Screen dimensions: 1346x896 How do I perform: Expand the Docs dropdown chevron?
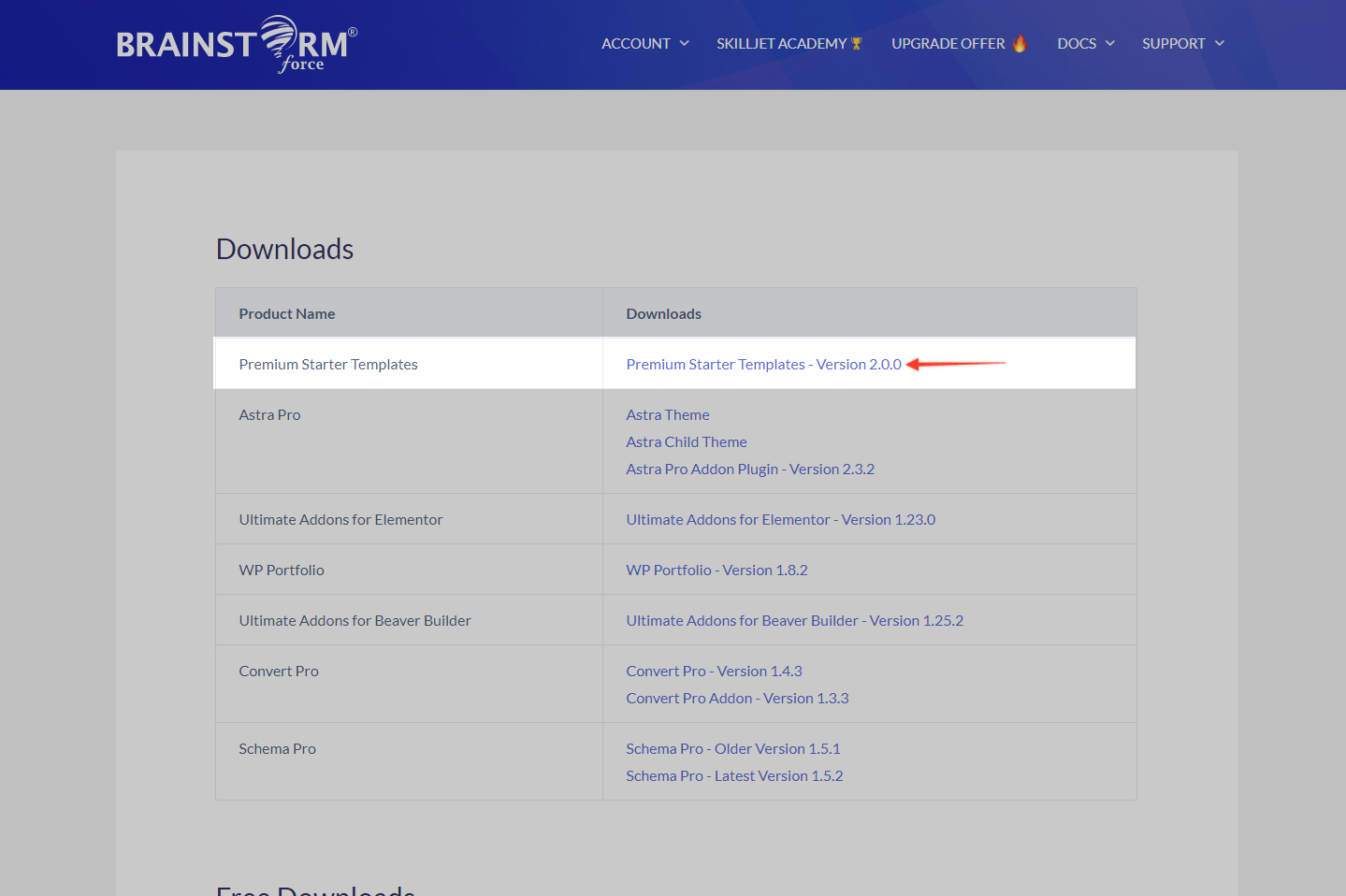click(x=1110, y=43)
